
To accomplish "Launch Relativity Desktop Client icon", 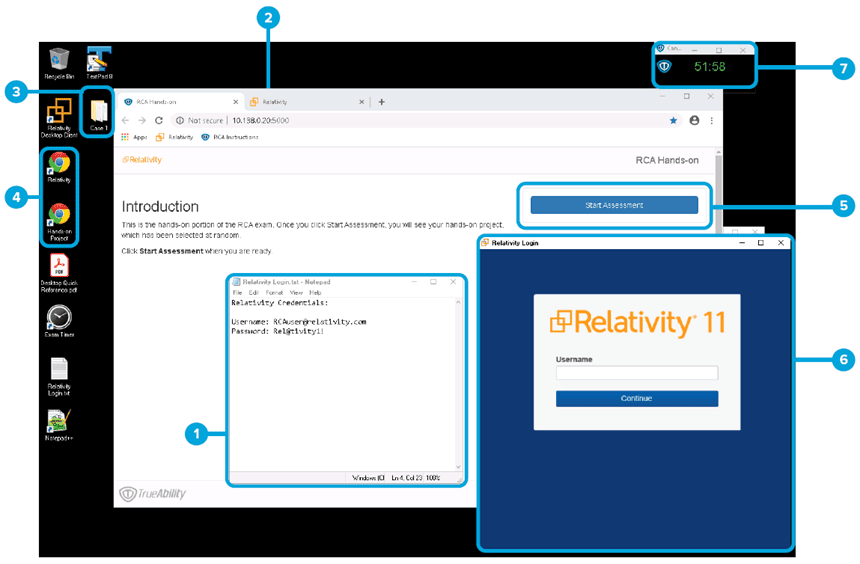I will [x=59, y=117].
